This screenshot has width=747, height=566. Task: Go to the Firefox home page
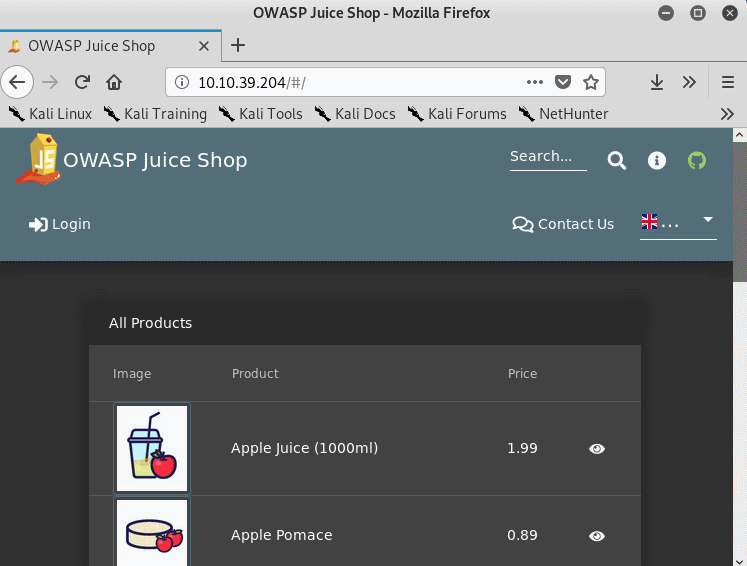tap(114, 82)
